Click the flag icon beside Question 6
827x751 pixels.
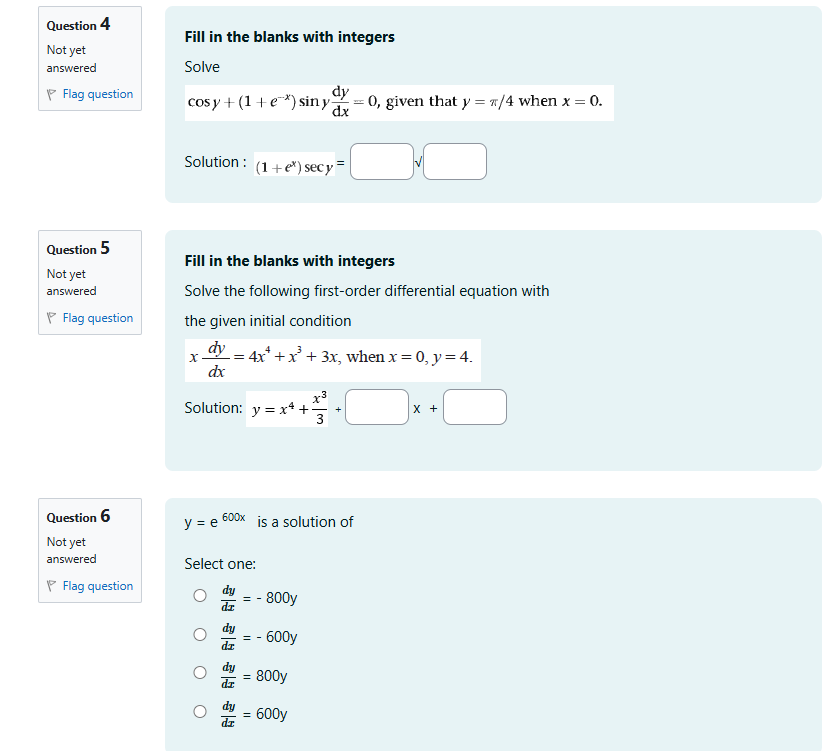point(53,585)
